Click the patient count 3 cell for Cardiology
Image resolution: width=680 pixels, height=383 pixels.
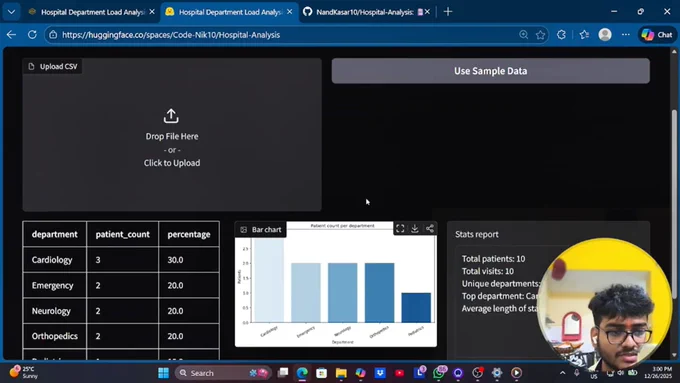click(x=123, y=260)
